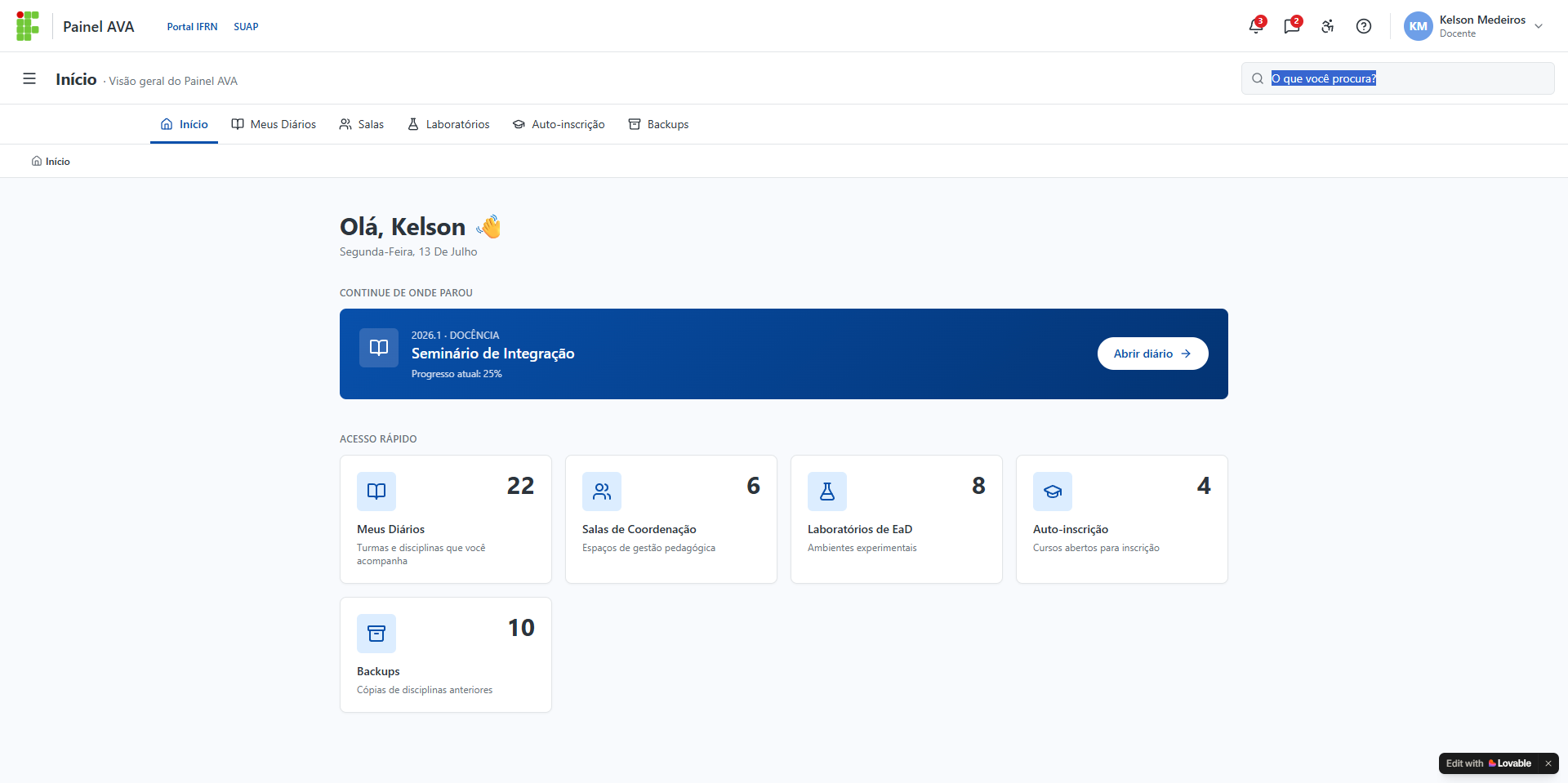Open the Salas tab

(x=362, y=124)
